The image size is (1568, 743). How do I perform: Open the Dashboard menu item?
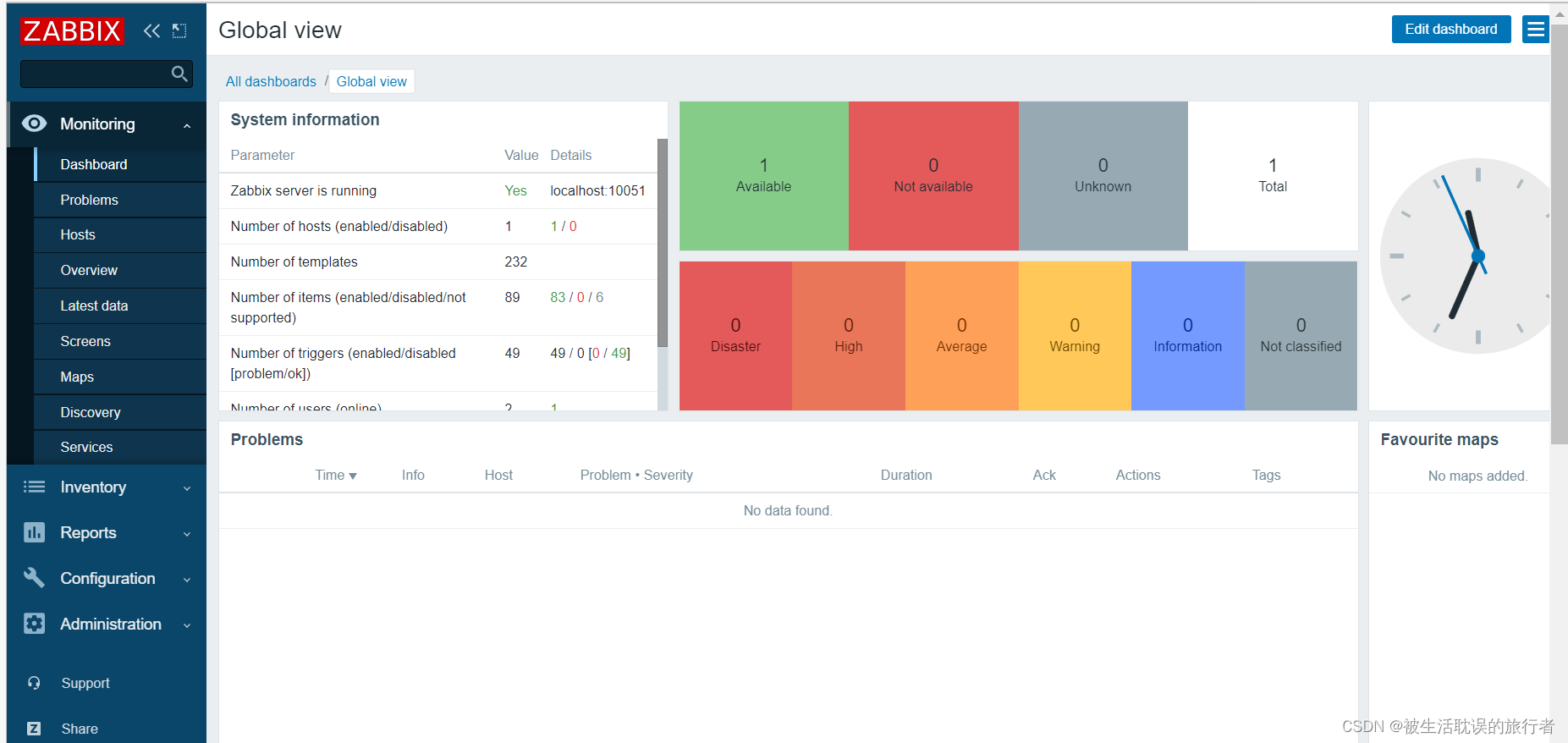coord(120,164)
